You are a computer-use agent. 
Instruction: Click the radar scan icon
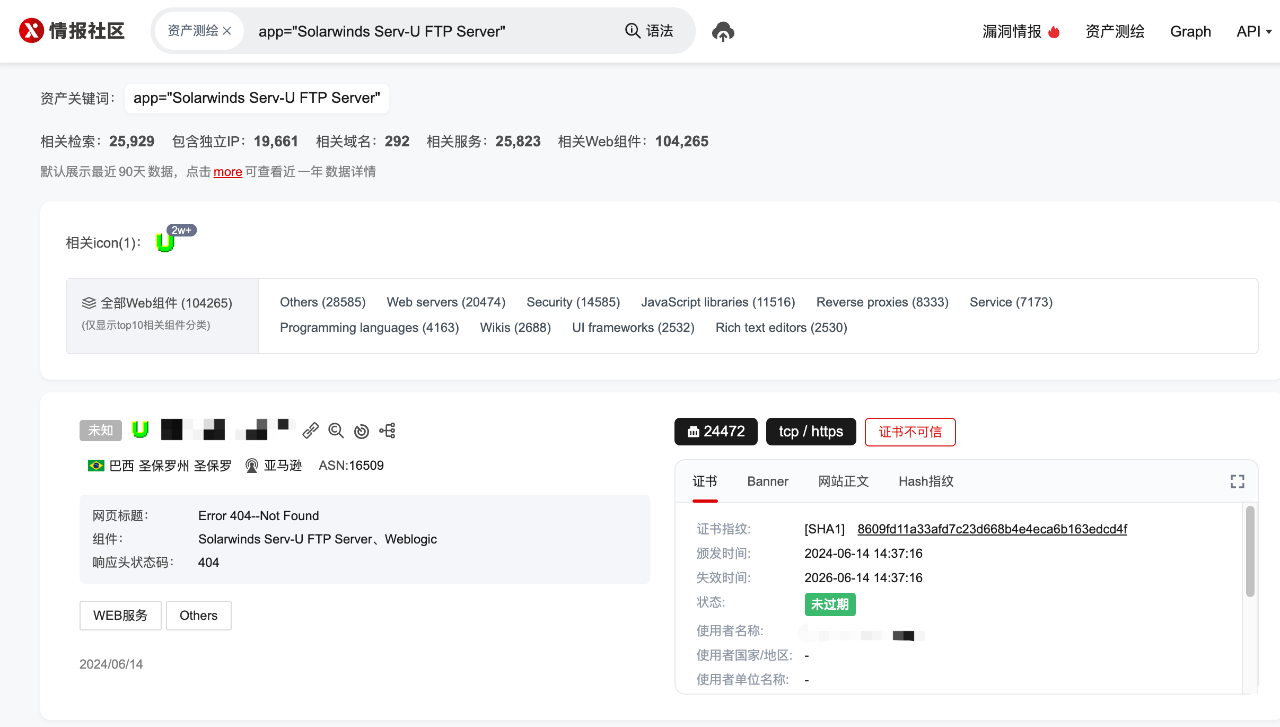(361, 431)
